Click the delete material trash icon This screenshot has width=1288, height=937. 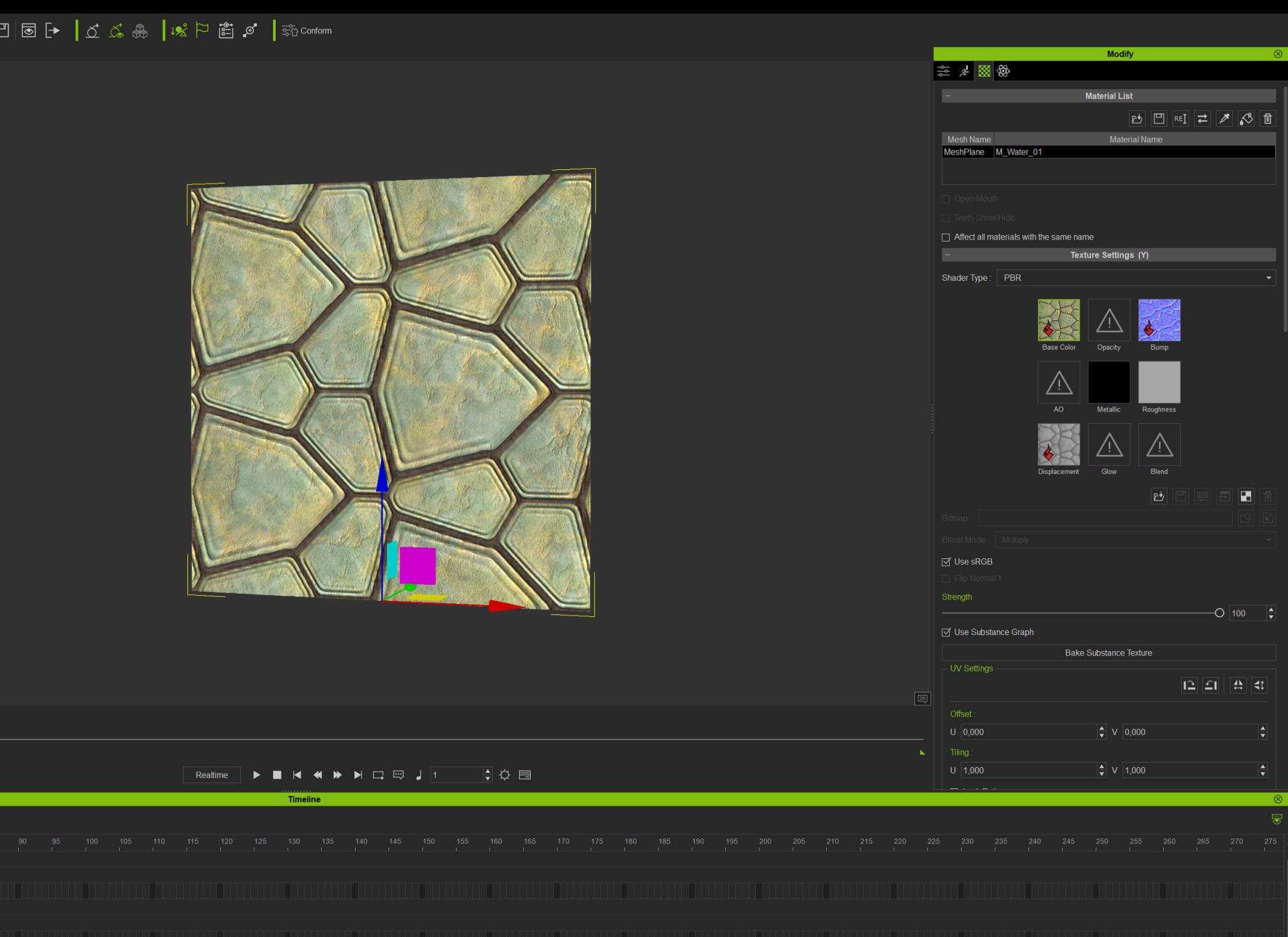click(x=1267, y=118)
